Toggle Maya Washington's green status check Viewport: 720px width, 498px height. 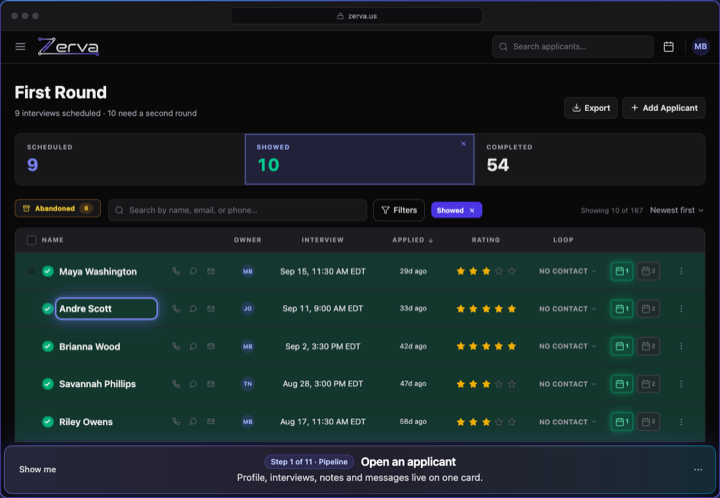[x=48, y=271]
